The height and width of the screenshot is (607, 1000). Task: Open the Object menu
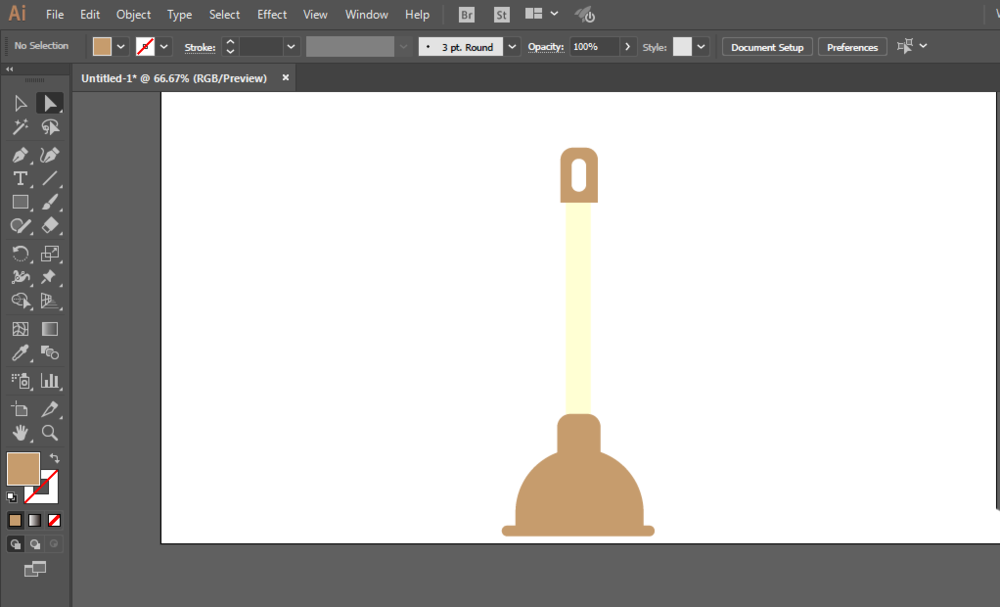pos(133,14)
